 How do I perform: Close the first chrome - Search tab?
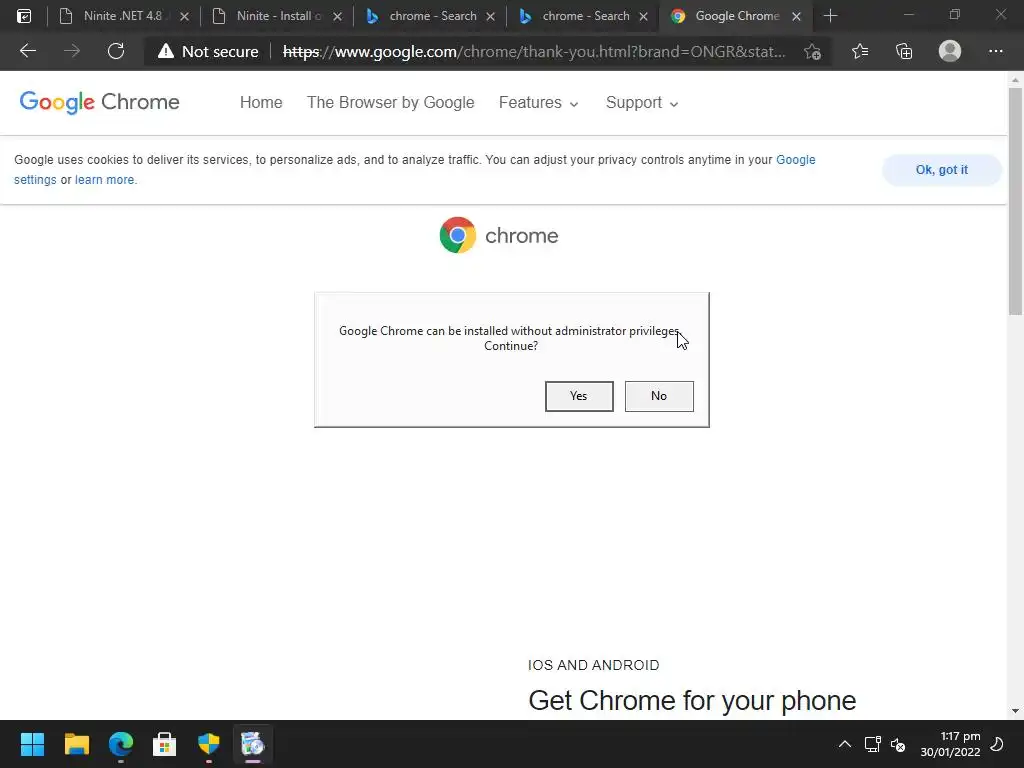[x=490, y=16]
